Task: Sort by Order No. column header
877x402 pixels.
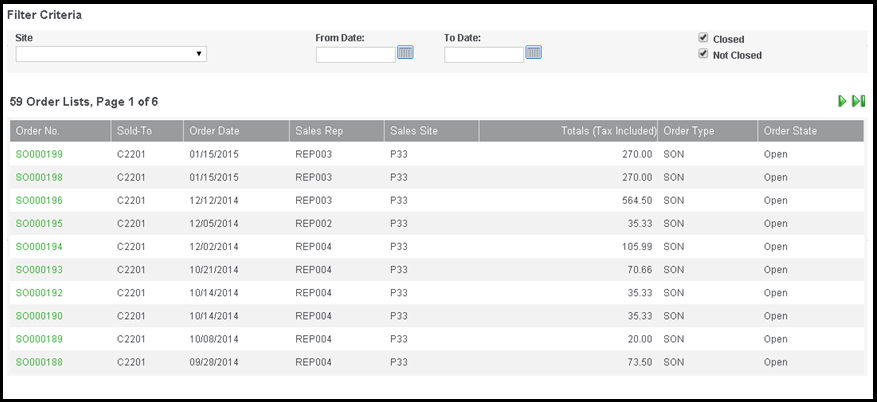Action: [x=38, y=131]
